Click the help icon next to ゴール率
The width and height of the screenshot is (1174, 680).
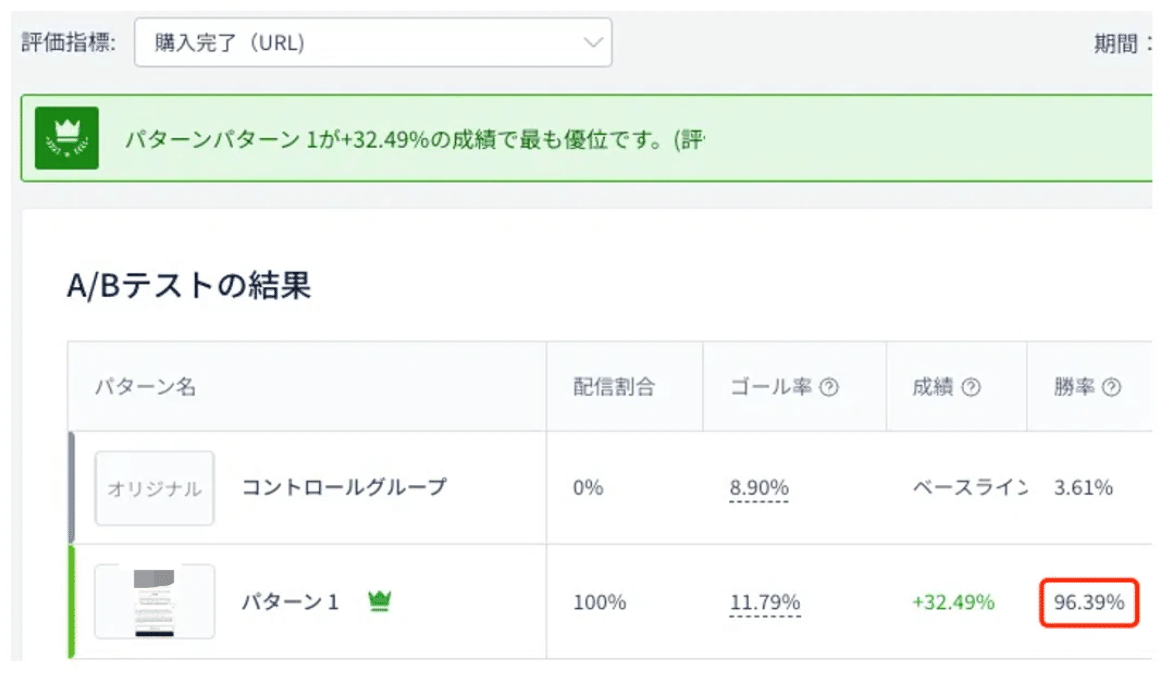tap(828, 388)
